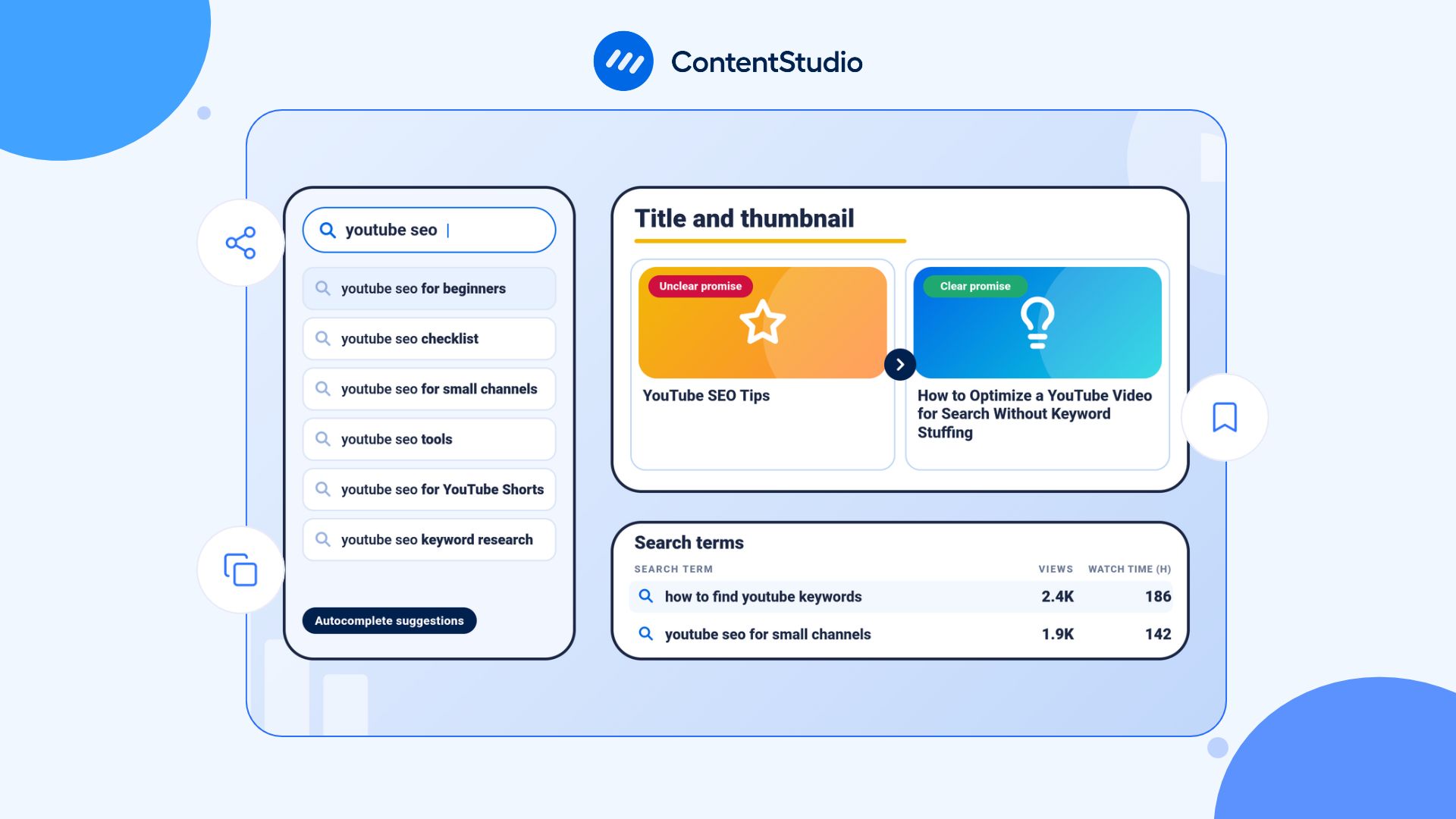Click the '2.4K' views value
The width and height of the screenshot is (1456, 819).
pos(1057,596)
